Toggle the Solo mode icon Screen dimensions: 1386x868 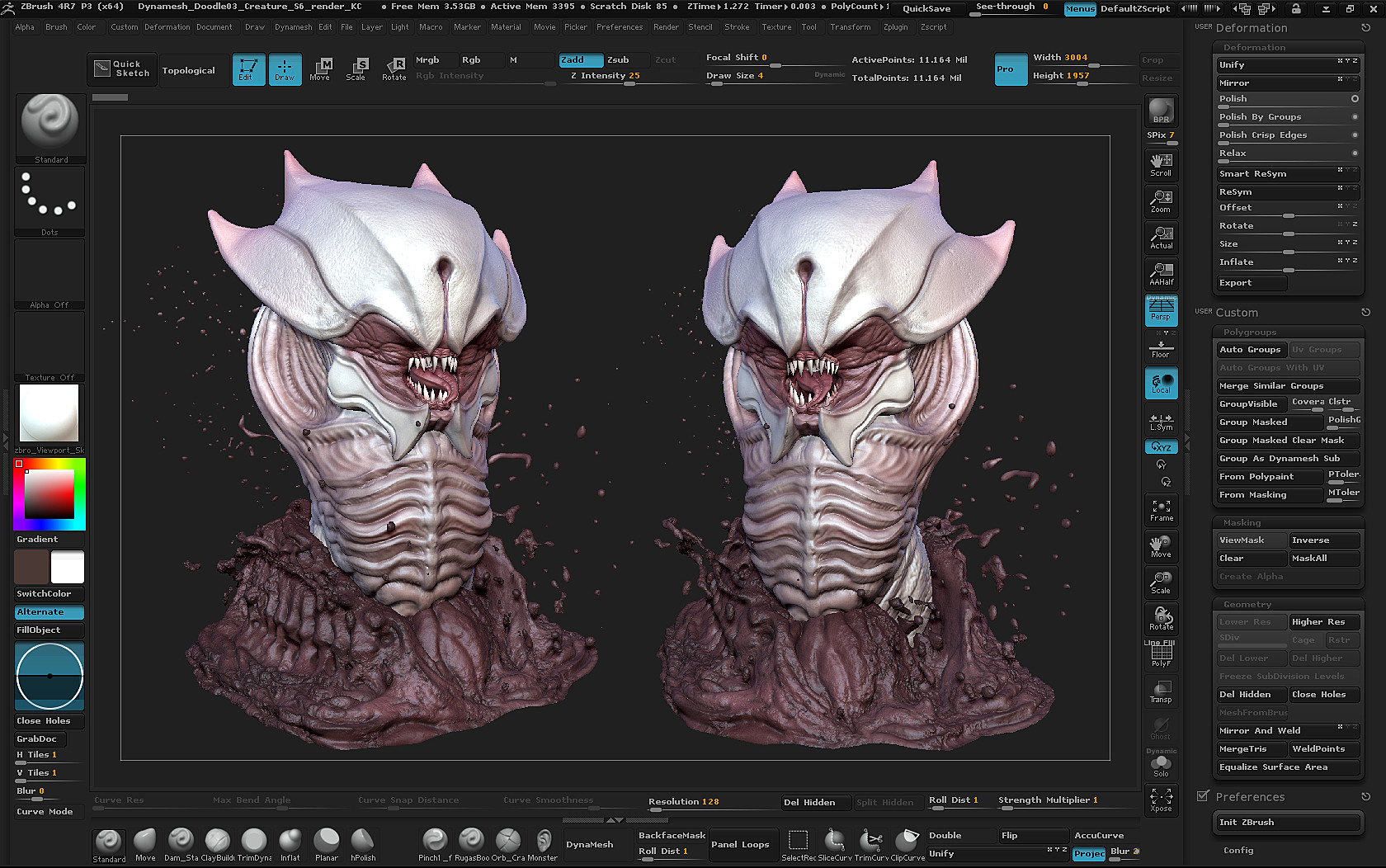[x=1161, y=766]
